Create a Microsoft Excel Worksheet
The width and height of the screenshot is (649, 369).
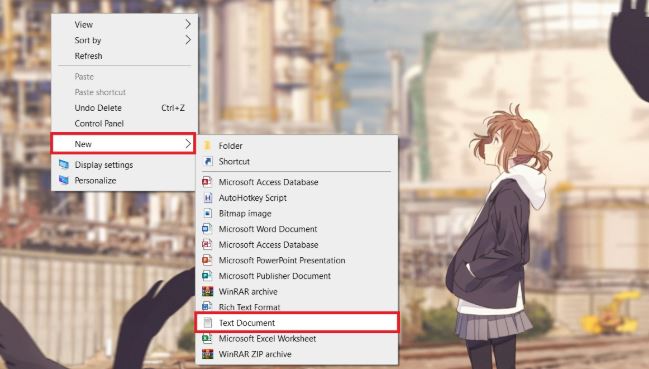point(296,338)
